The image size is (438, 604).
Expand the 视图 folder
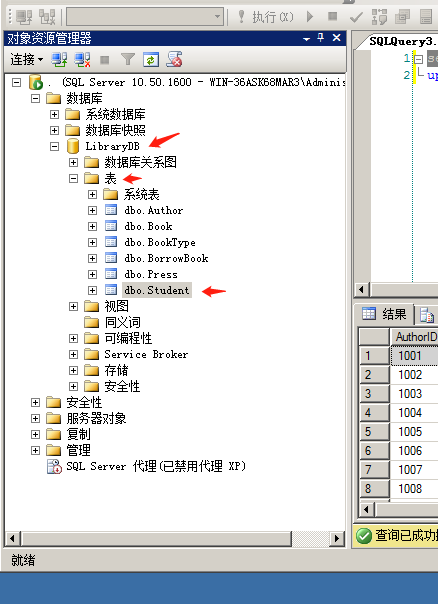point(73,306)
